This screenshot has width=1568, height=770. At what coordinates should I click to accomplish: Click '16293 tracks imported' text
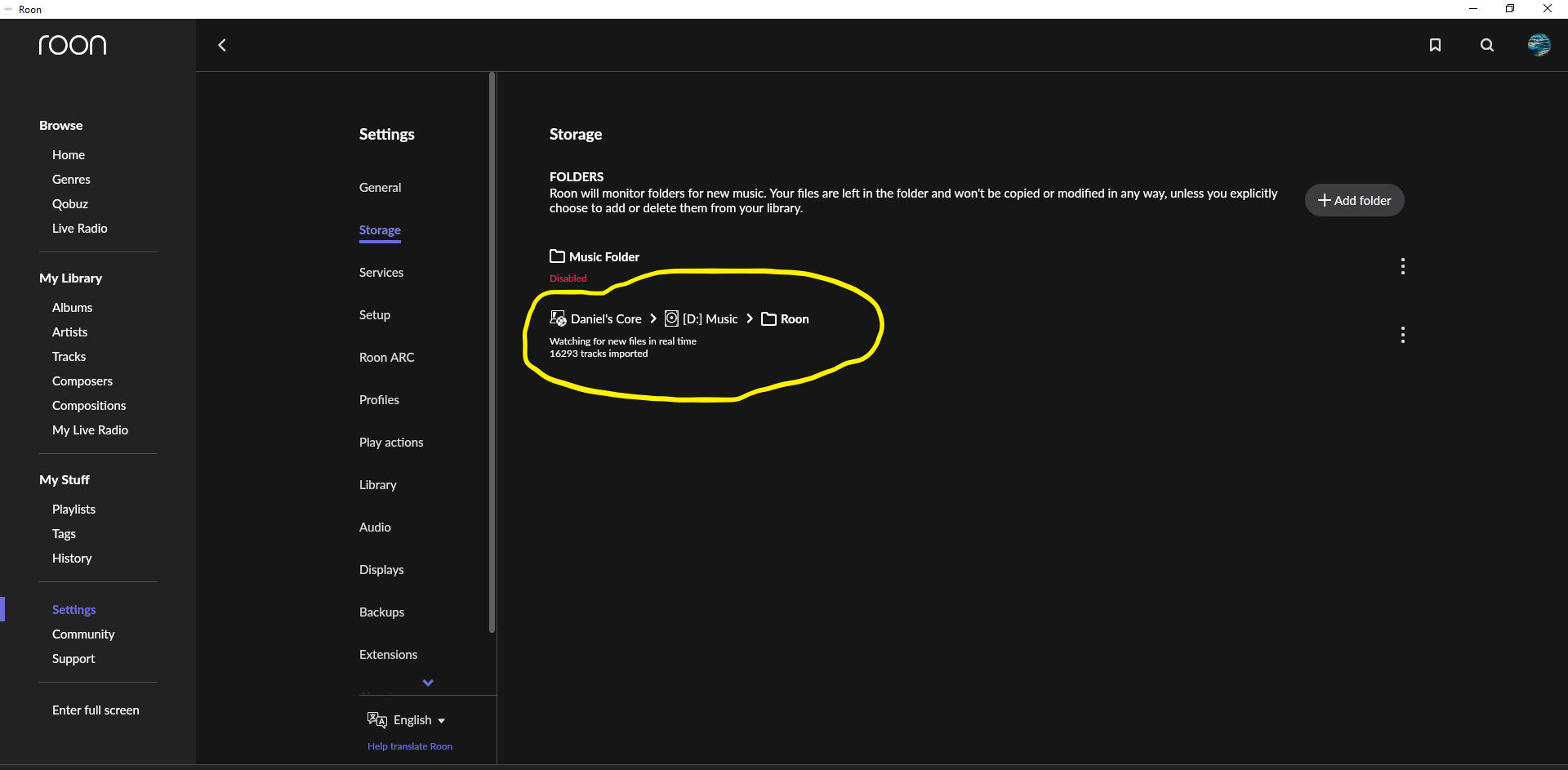(x=599, y=354)
